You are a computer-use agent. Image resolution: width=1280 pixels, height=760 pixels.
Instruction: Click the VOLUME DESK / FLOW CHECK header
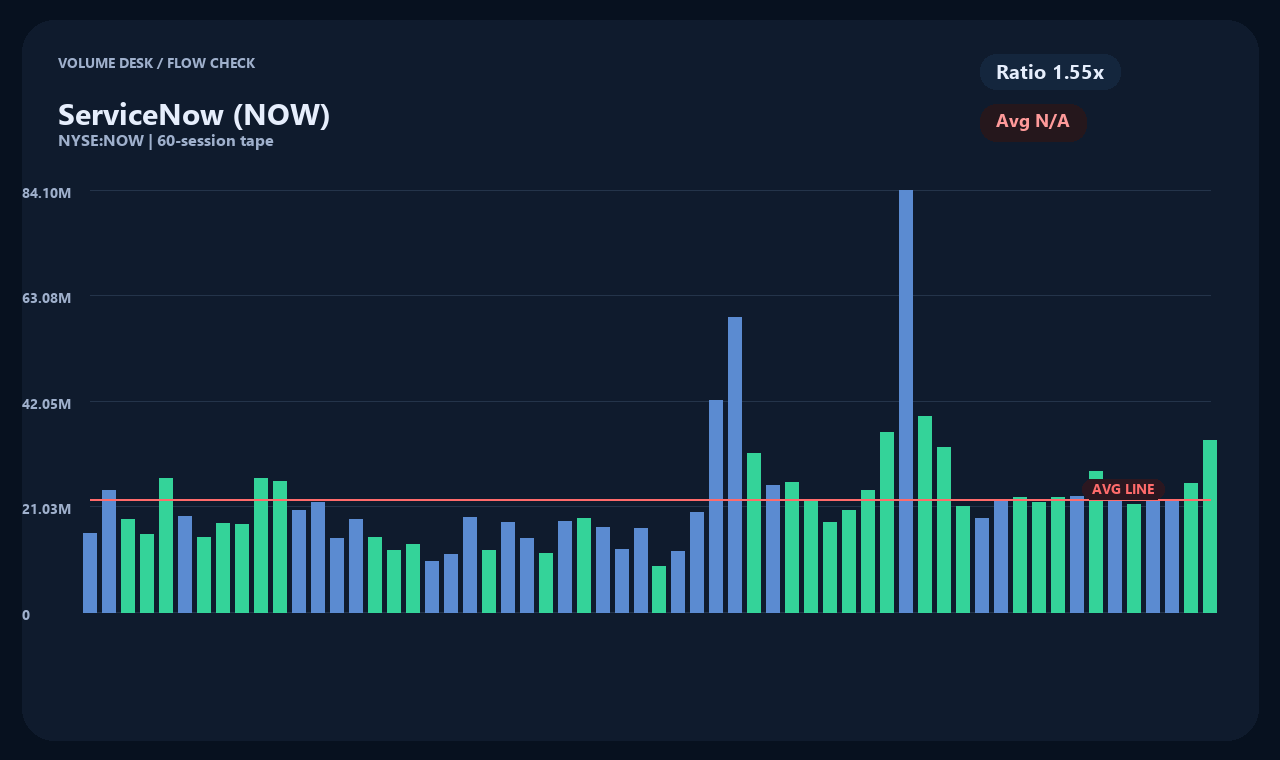157,63
